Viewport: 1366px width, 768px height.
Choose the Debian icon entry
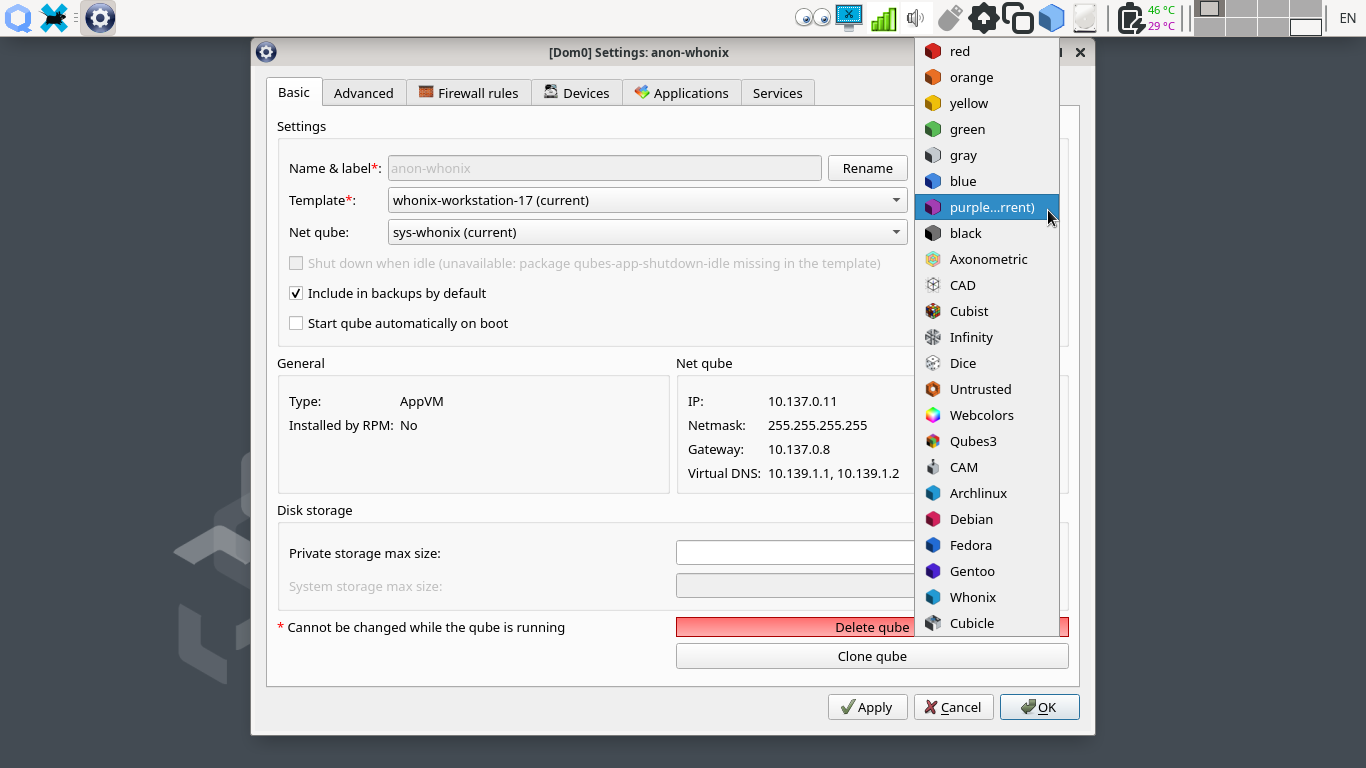[x=987, y=519]
